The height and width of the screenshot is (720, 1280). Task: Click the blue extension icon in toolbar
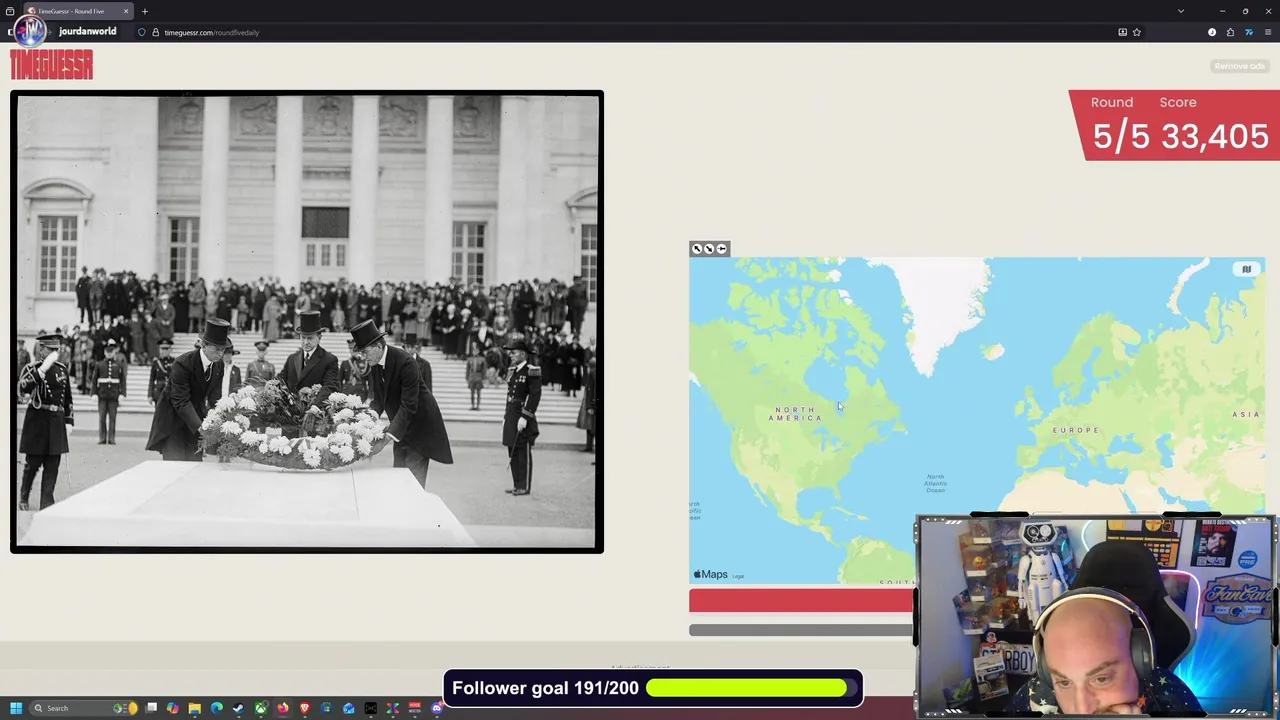(x=1249, y=32)
